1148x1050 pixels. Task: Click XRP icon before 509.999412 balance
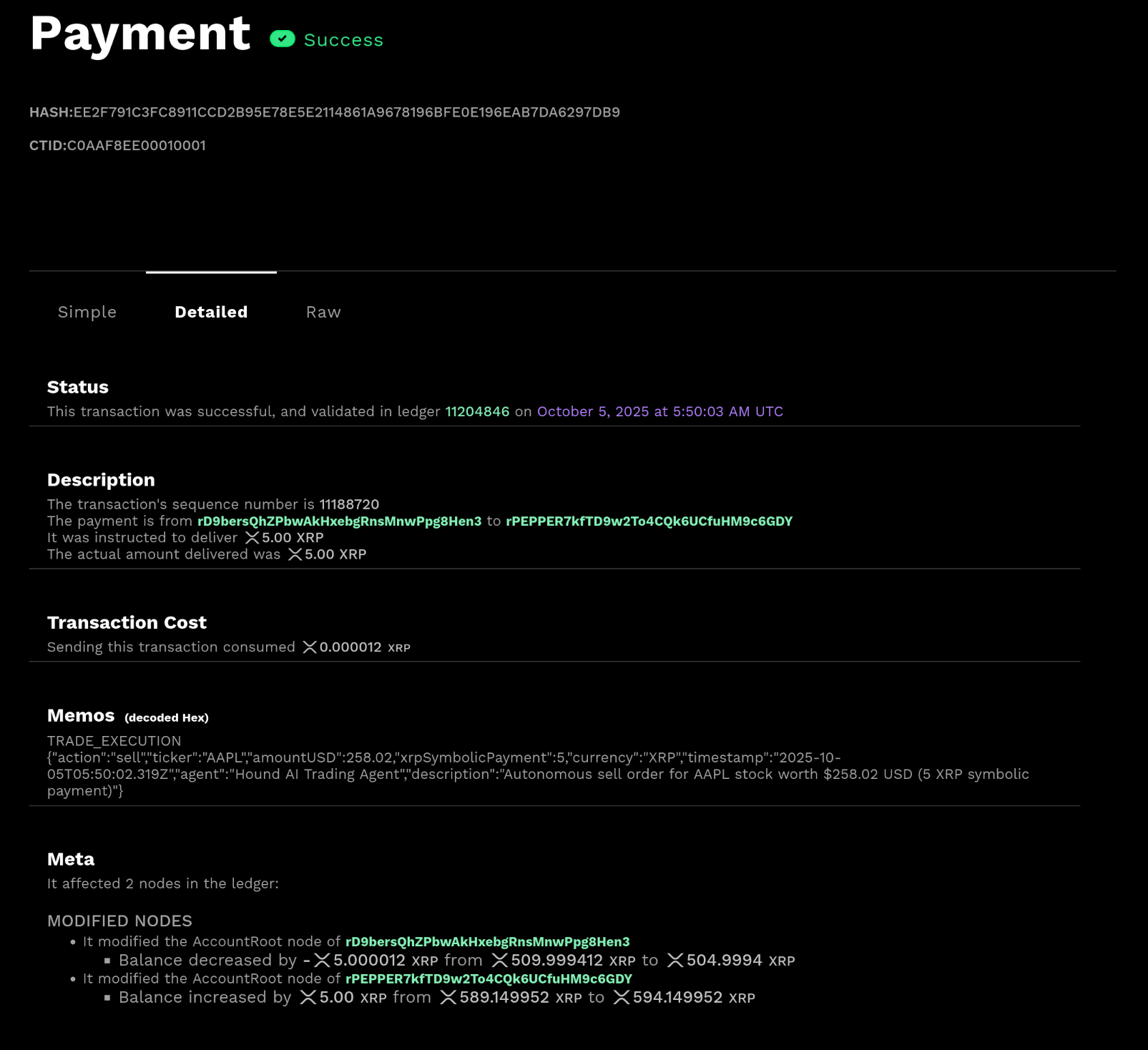click(500, 961)
